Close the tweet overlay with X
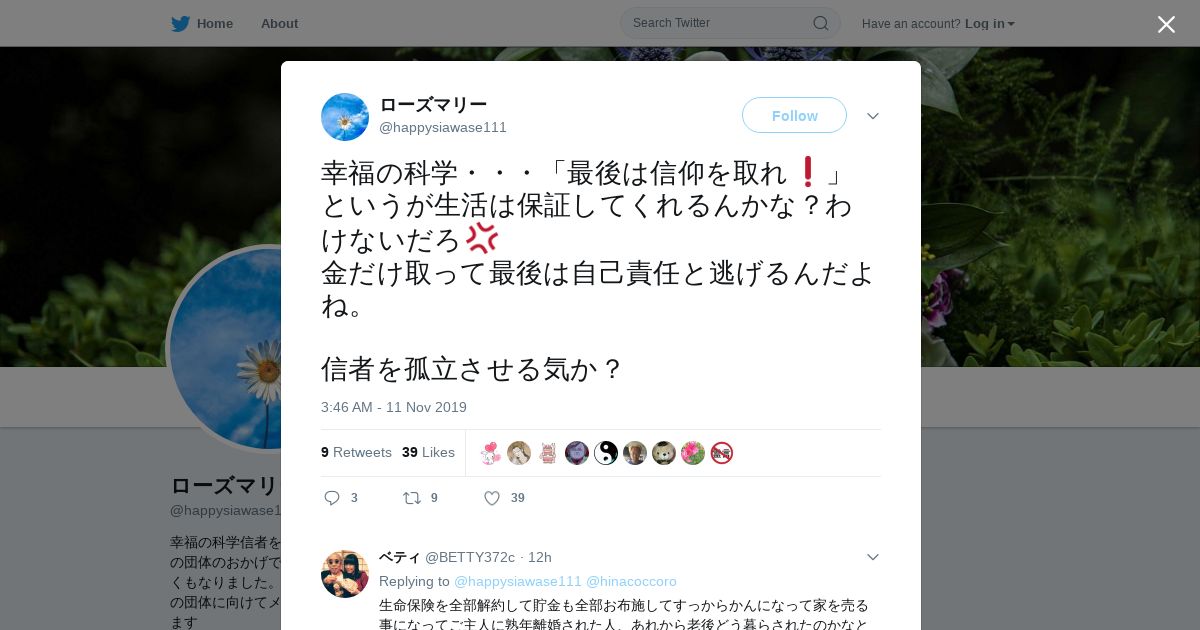The height and width of the screenshot is (630, 1200). [x=1166, y=24]
